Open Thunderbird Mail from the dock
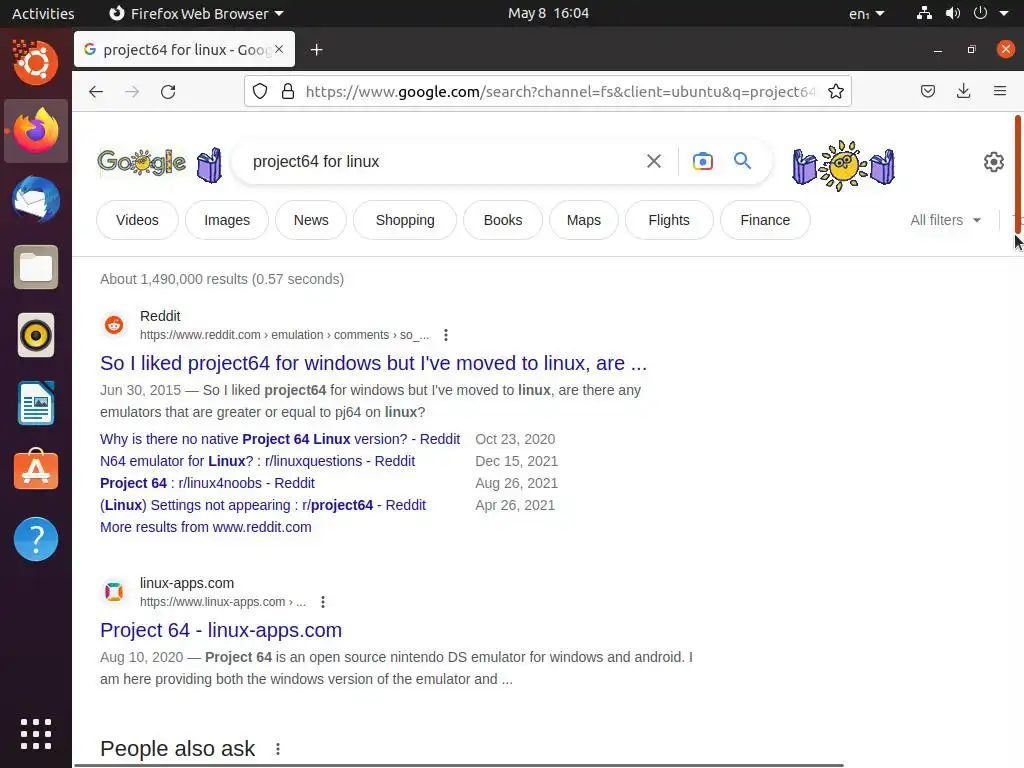The image size is (1024, 768). (x=36, y=199)
